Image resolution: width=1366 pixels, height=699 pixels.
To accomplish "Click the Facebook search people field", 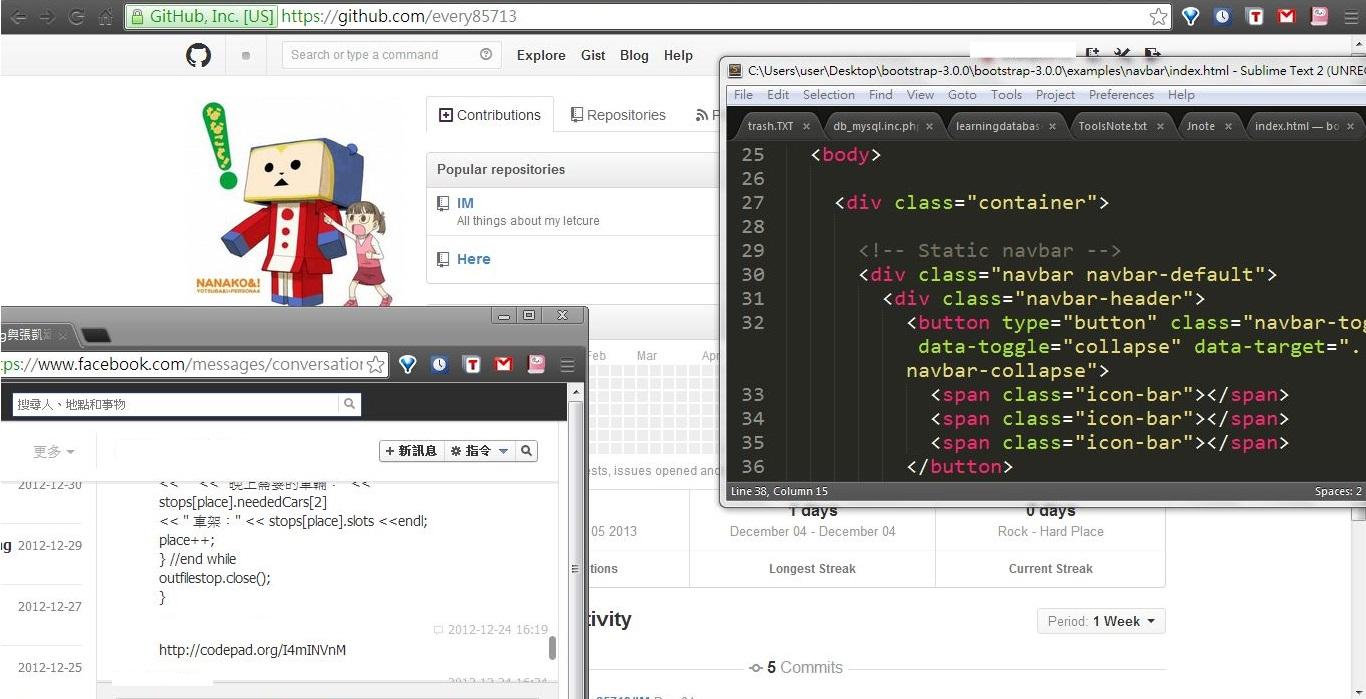I will [176, 404].
